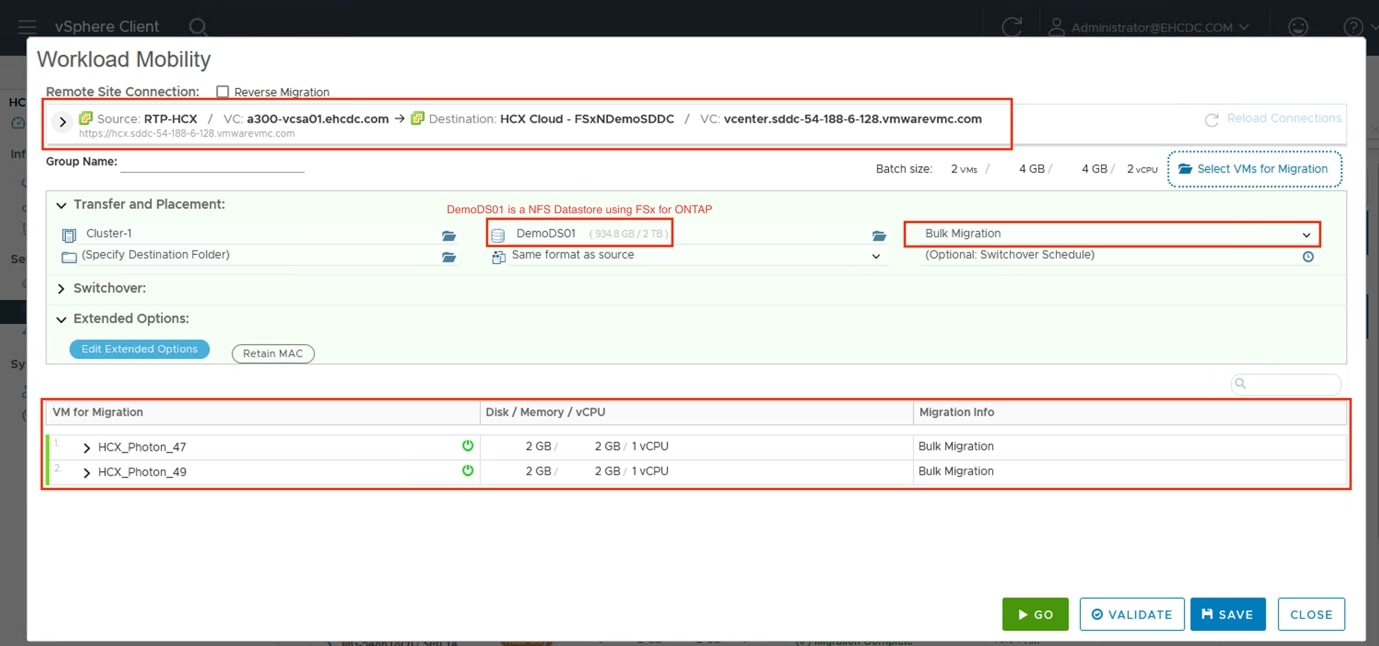Expand the HCX_Photon_49 VM row
Viewport: 1379px width, 646px height.
click(87, 473)
